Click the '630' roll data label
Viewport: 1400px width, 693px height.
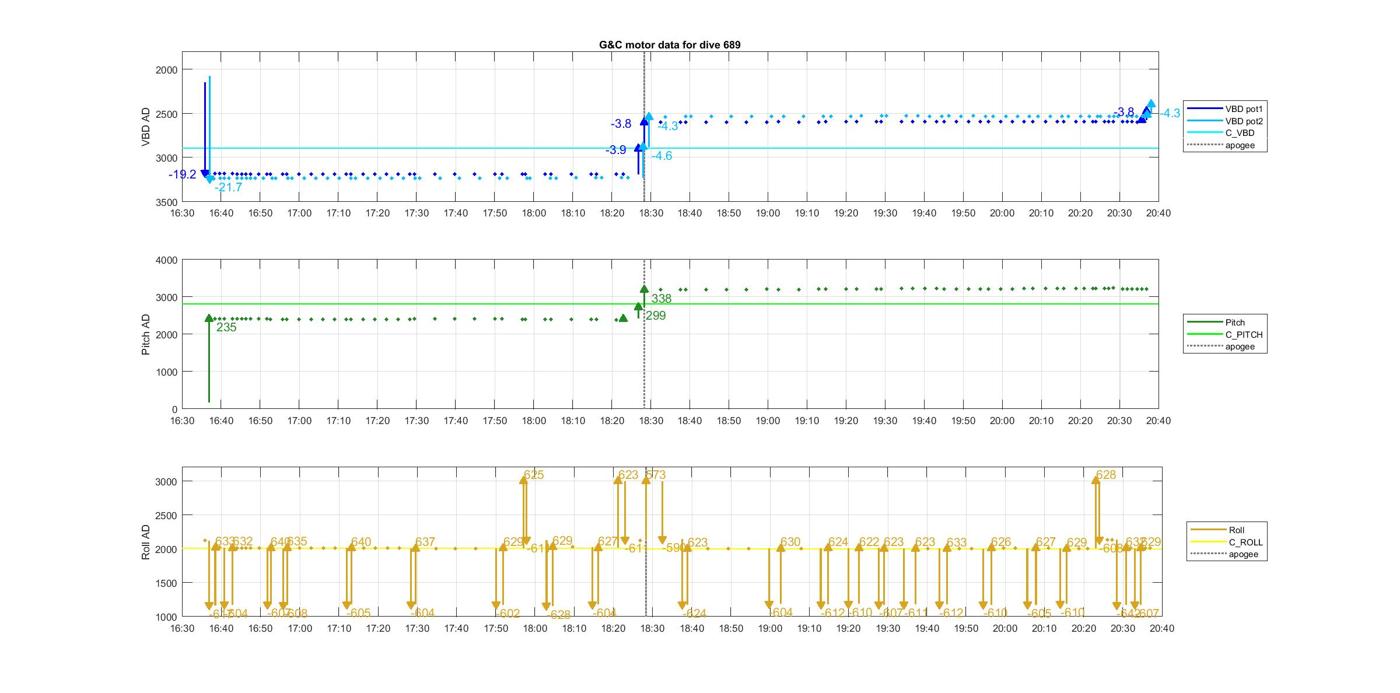pos(790,543)
